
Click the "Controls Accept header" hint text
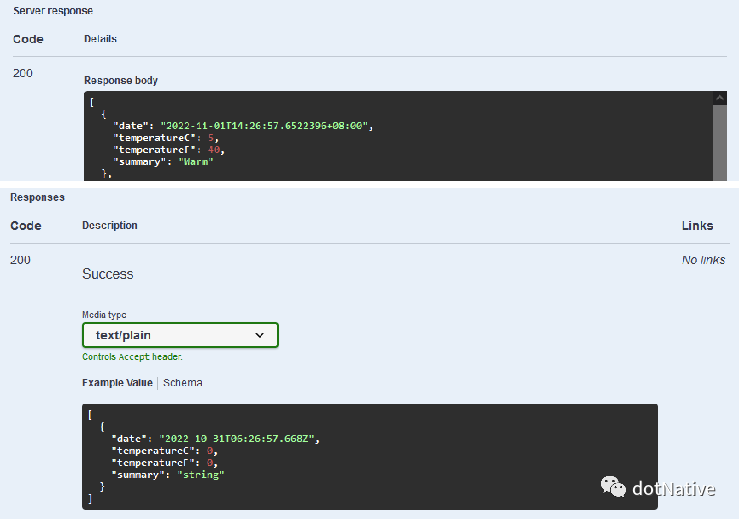point(132,357)
